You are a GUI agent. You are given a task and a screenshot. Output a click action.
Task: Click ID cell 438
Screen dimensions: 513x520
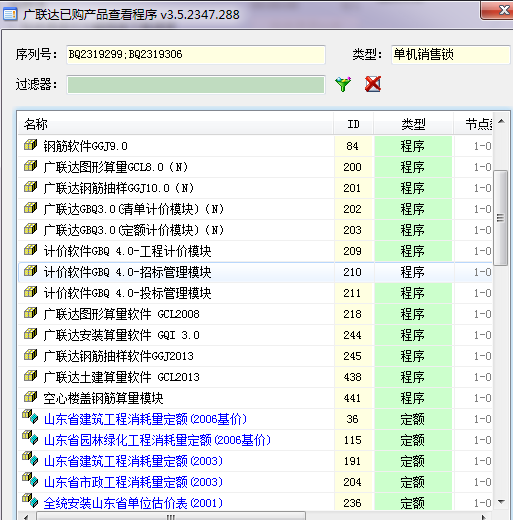pos(354,377)
